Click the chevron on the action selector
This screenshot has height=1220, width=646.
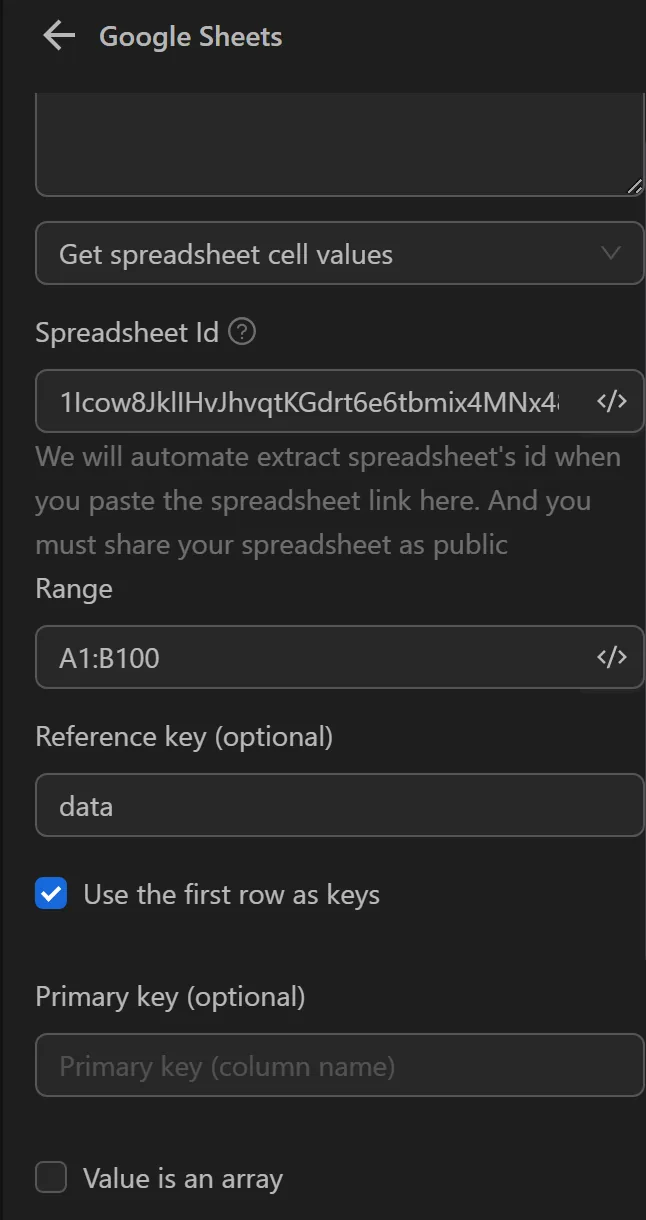609,253
